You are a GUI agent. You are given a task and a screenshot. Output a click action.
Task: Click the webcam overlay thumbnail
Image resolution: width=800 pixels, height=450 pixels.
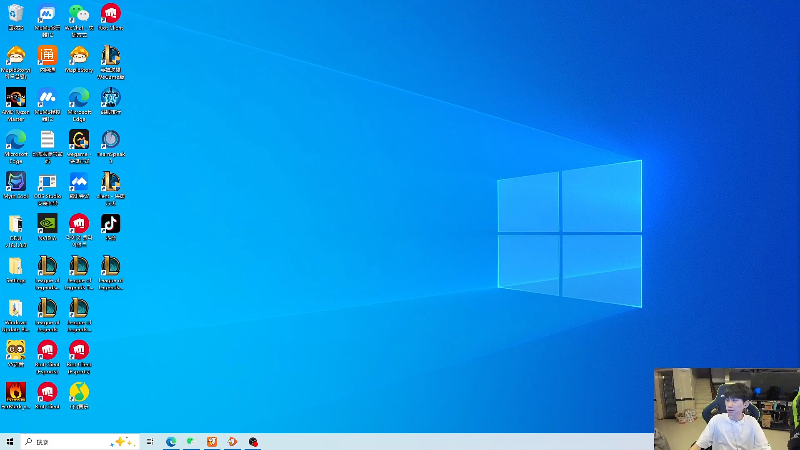tap(727, 409)
